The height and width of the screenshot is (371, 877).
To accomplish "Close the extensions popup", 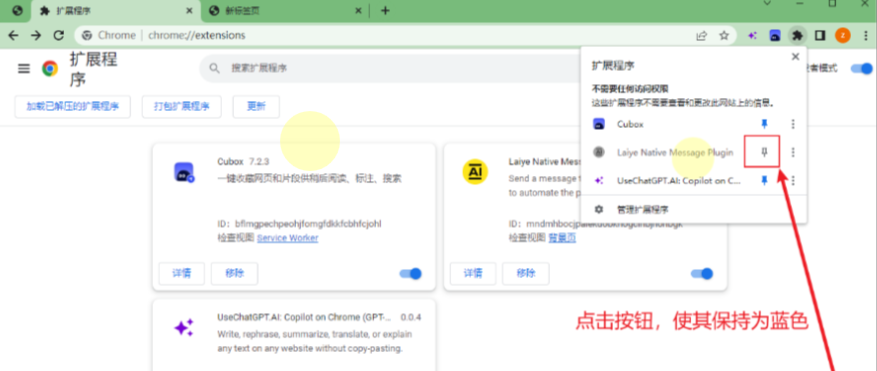I will 795,57.
